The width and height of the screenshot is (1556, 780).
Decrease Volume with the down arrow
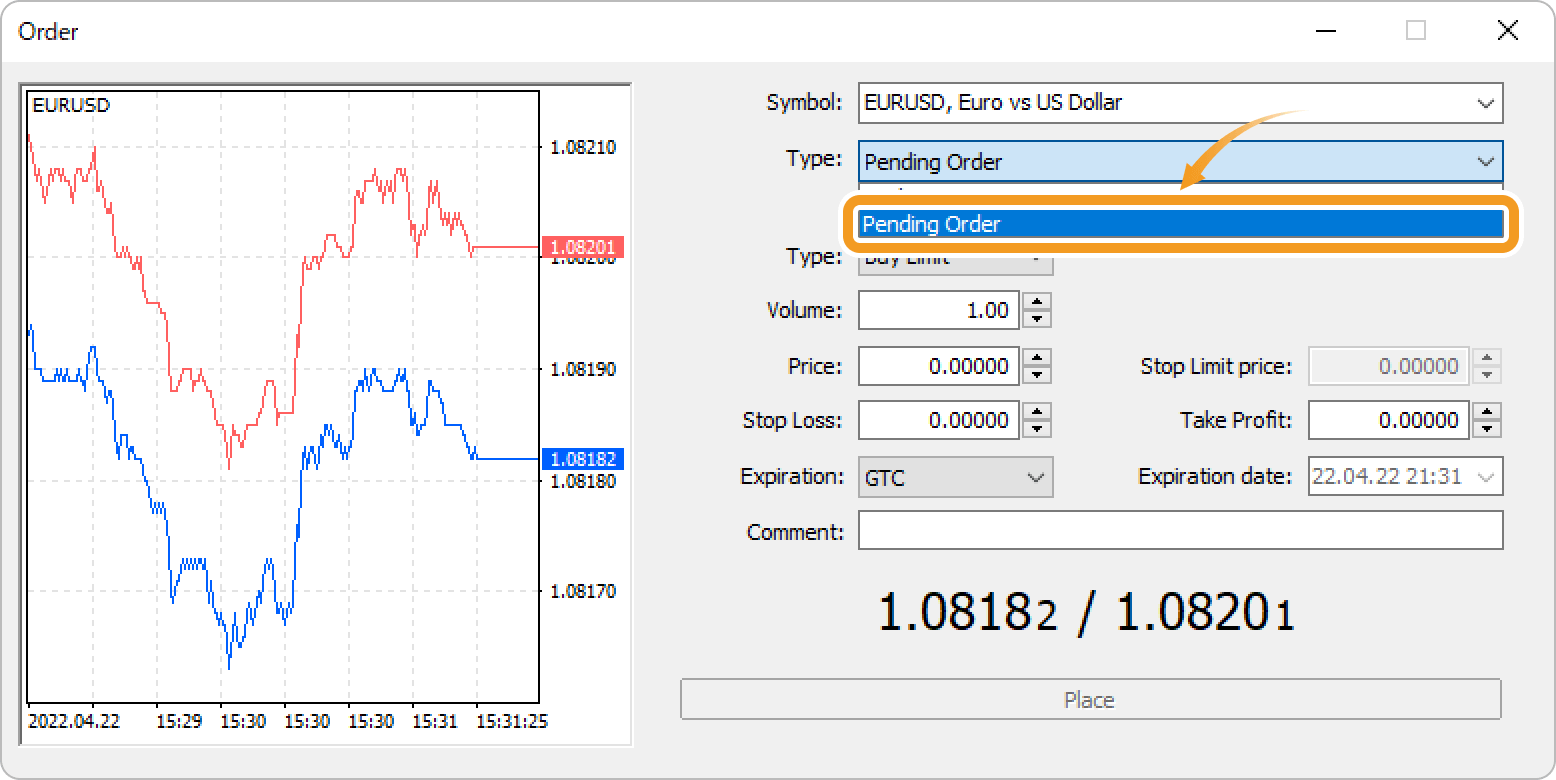pos(1037,319)
